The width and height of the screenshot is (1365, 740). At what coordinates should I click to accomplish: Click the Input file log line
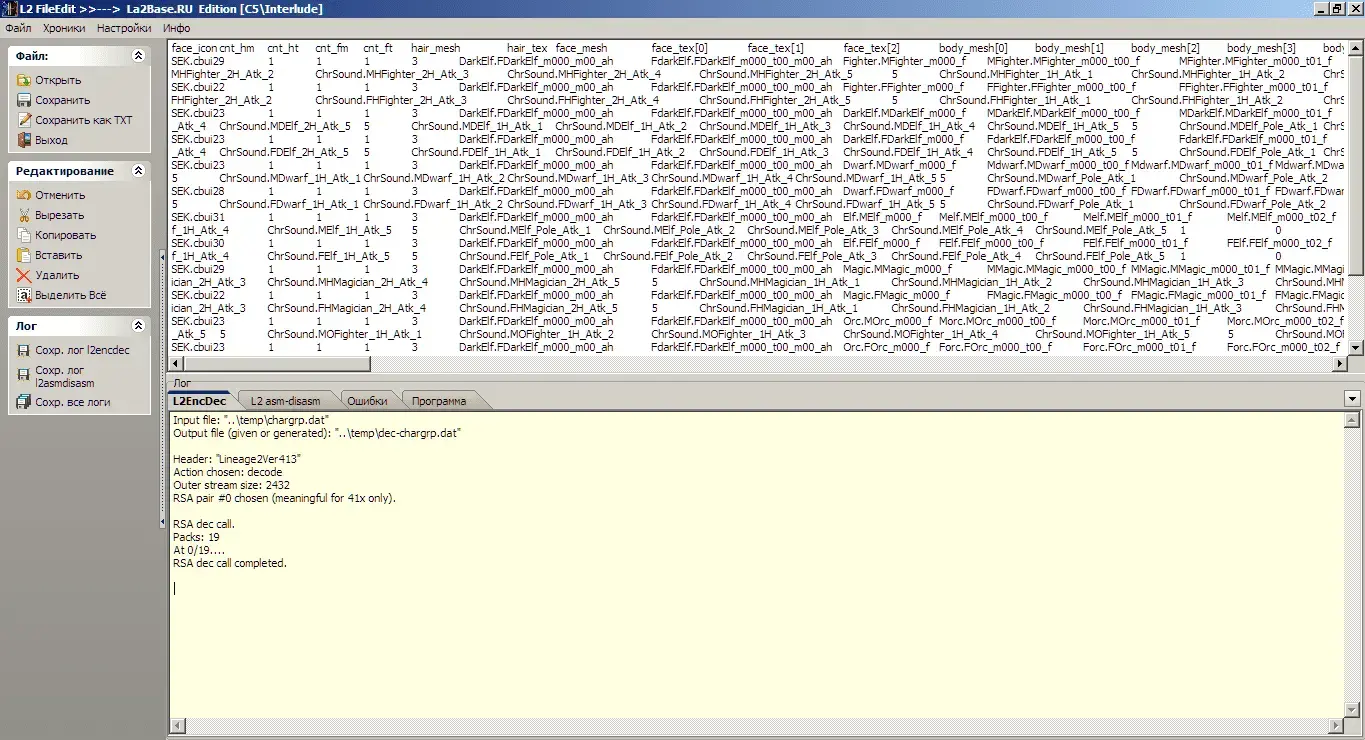coord(251,420)
